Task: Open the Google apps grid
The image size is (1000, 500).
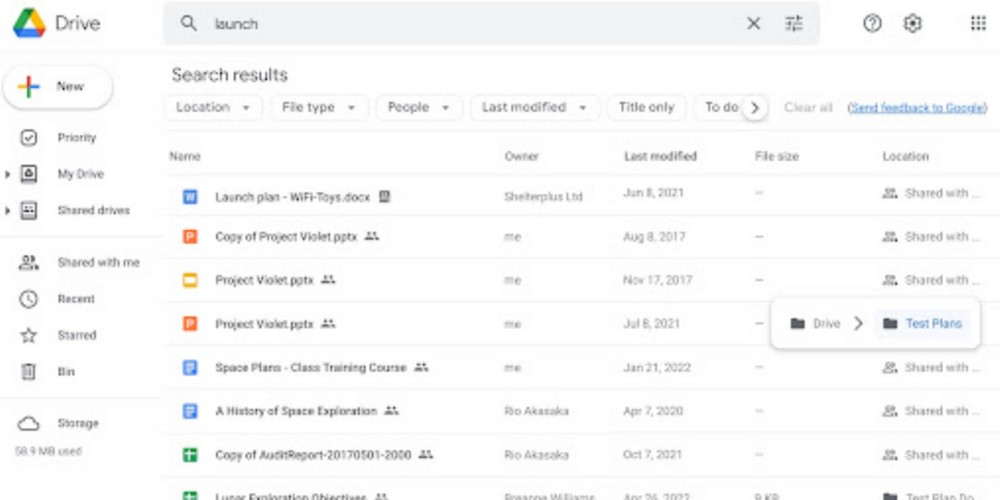Action: tap(978, 24)
